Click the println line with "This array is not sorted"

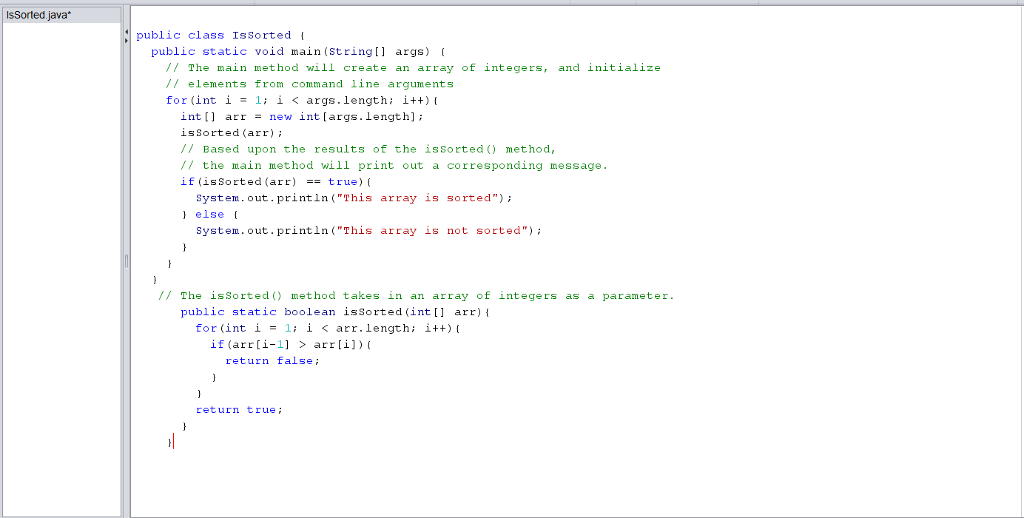click(369, 231)
